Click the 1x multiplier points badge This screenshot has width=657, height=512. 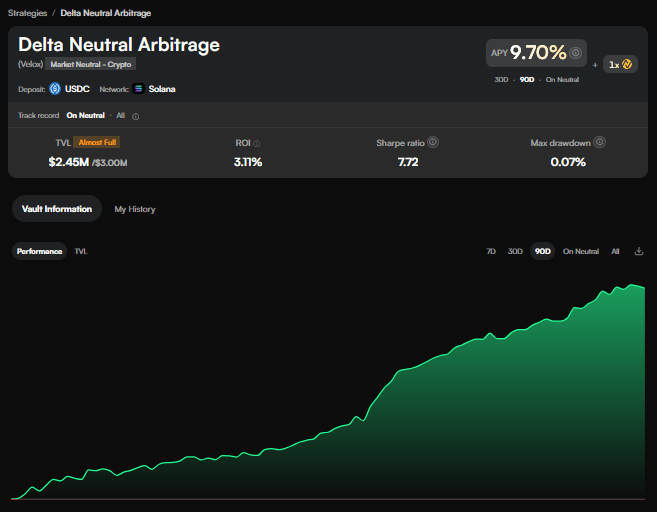tap(620, 64)
